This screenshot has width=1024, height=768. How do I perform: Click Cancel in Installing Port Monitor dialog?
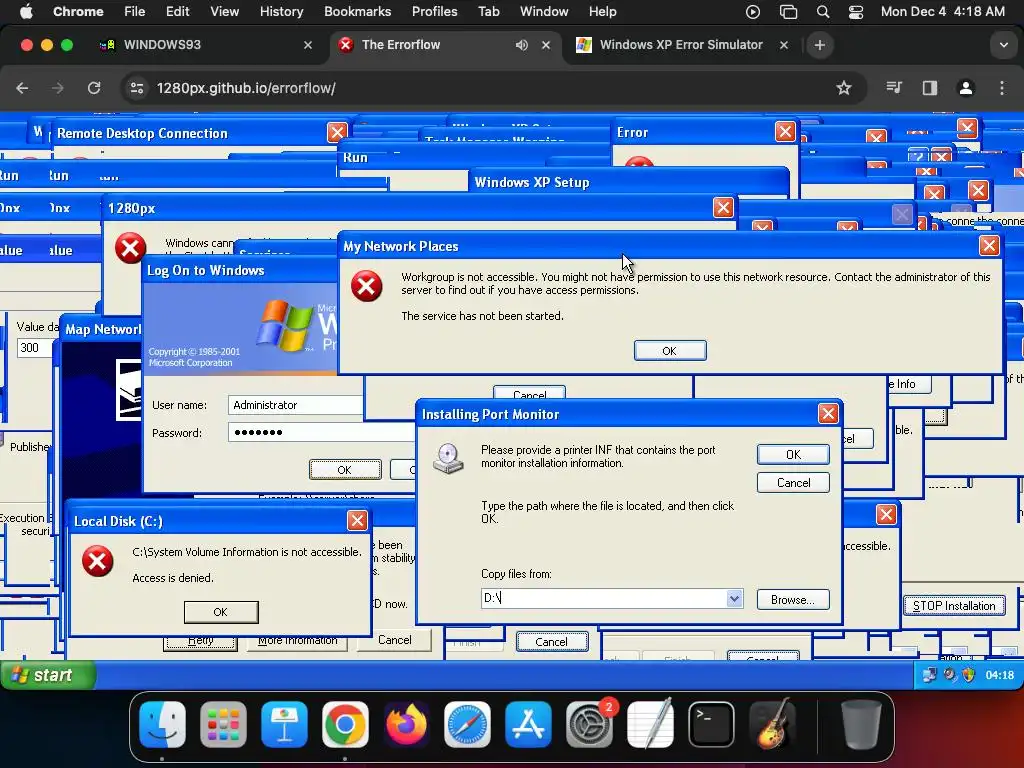pyautogui.click(x=793, y=483)
